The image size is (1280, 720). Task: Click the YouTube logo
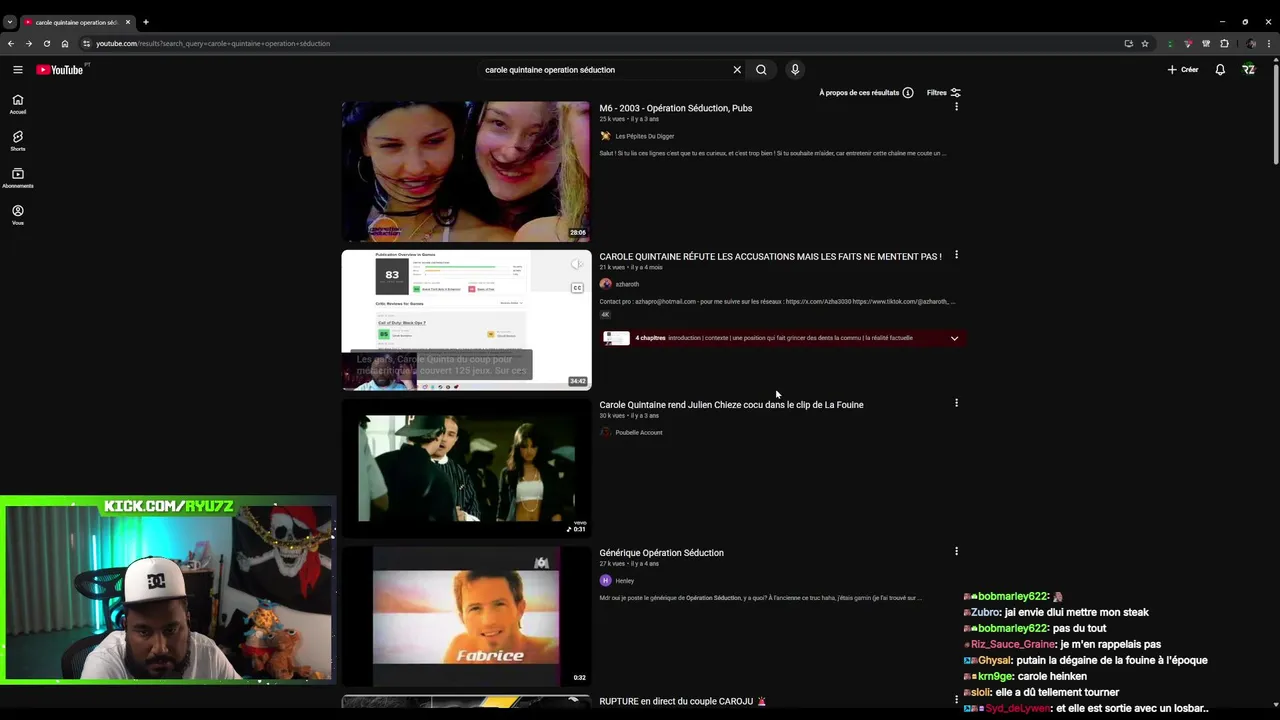pyautogui.click(x=60, y=70)
